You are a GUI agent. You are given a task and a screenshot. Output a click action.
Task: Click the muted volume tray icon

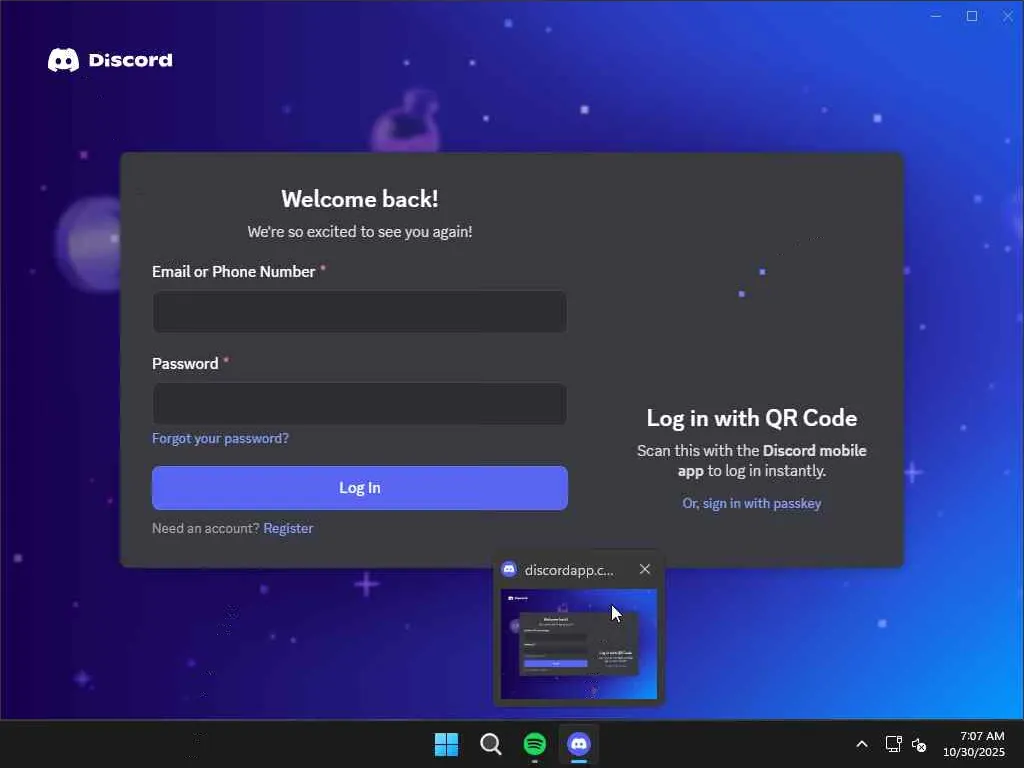[919, 744]
